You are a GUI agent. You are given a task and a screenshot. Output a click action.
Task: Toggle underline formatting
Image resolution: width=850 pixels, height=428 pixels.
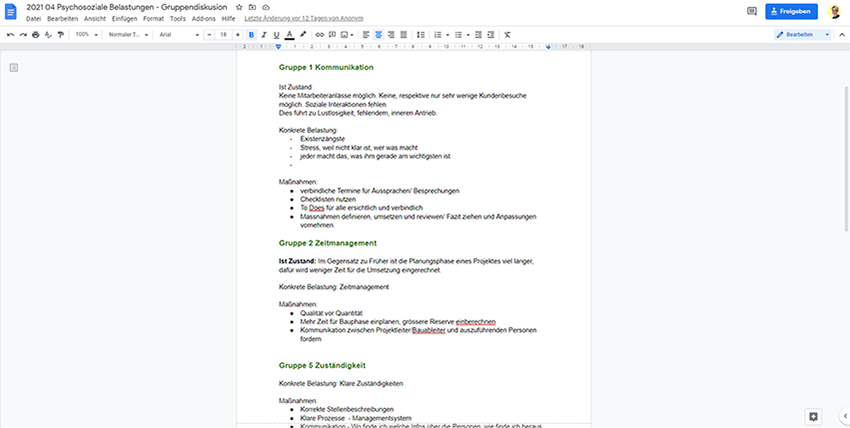point(276,35)
